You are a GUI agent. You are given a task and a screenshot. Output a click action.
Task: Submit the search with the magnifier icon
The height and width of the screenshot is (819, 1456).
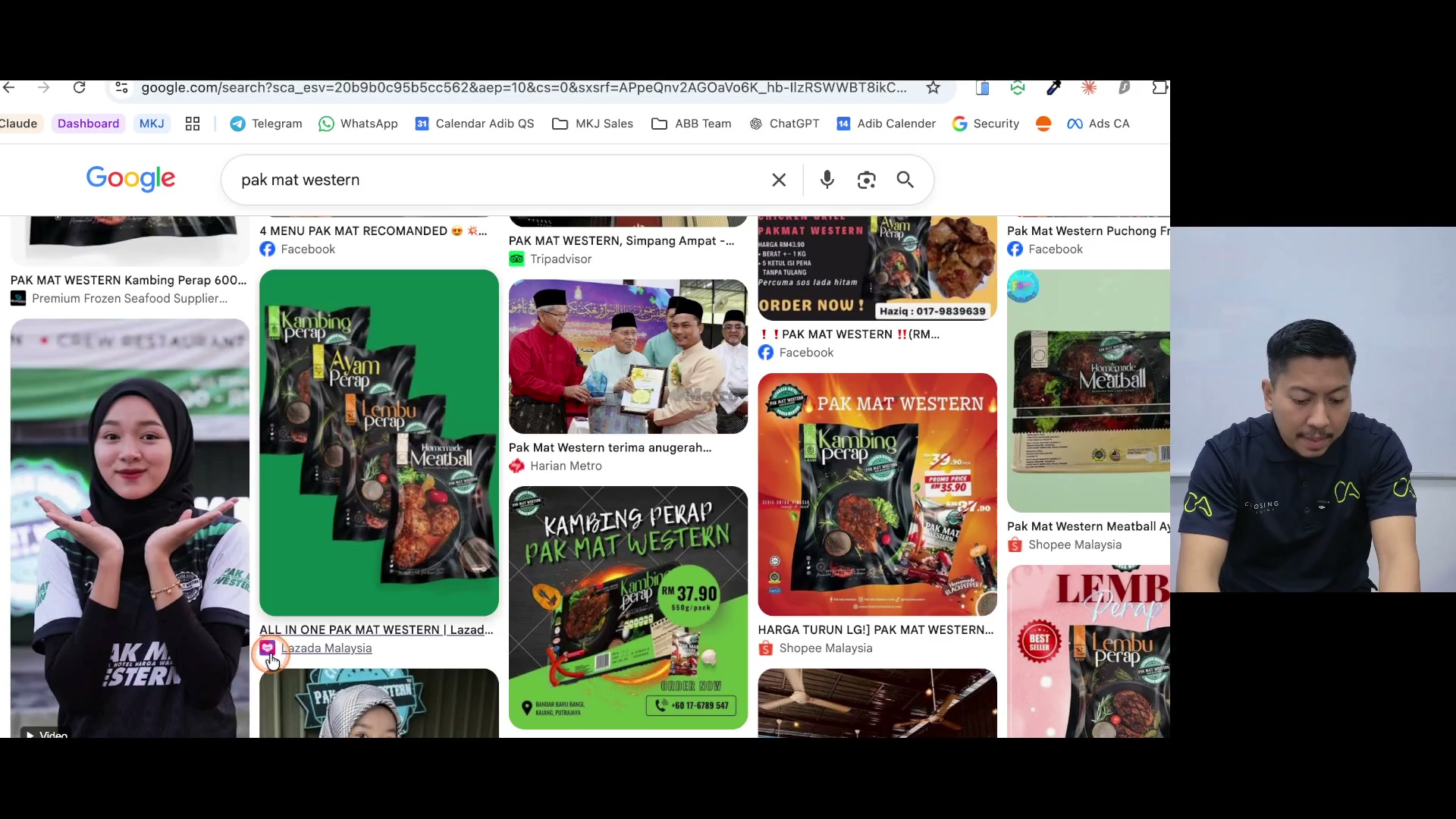905,180
